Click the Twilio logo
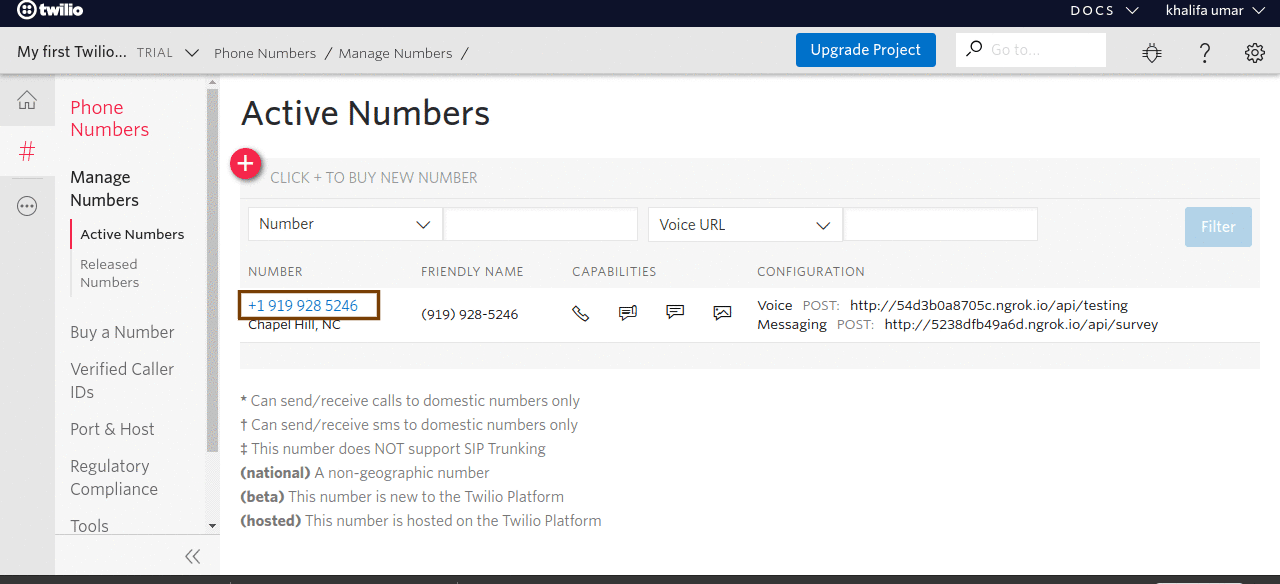The height and width of the screenshot is (584, 1280). (50, 11)
